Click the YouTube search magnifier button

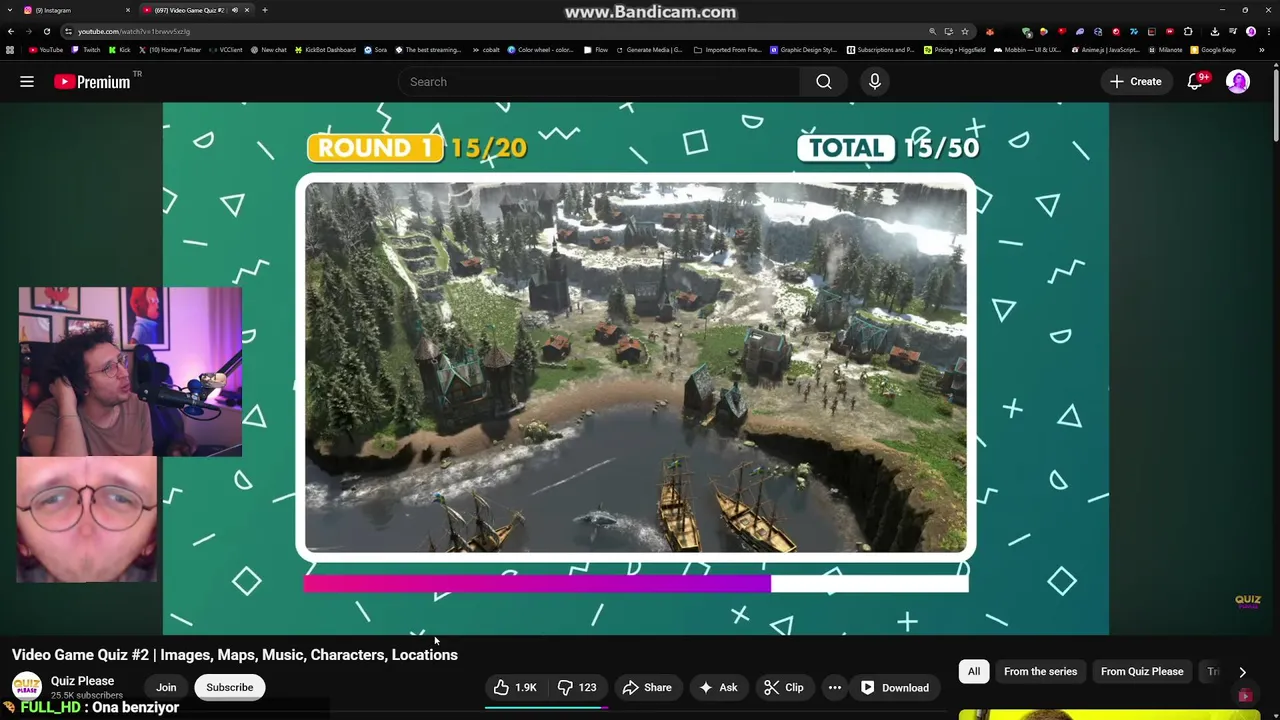(x=824, y=82)
